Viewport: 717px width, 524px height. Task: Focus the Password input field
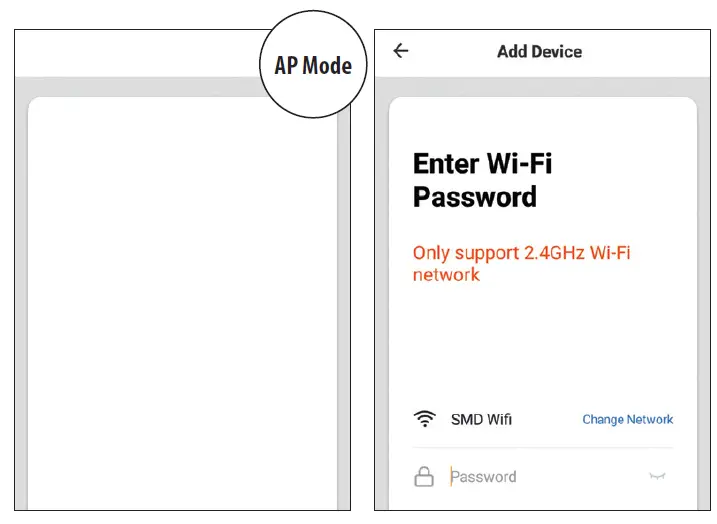click(x=540, y=477)
